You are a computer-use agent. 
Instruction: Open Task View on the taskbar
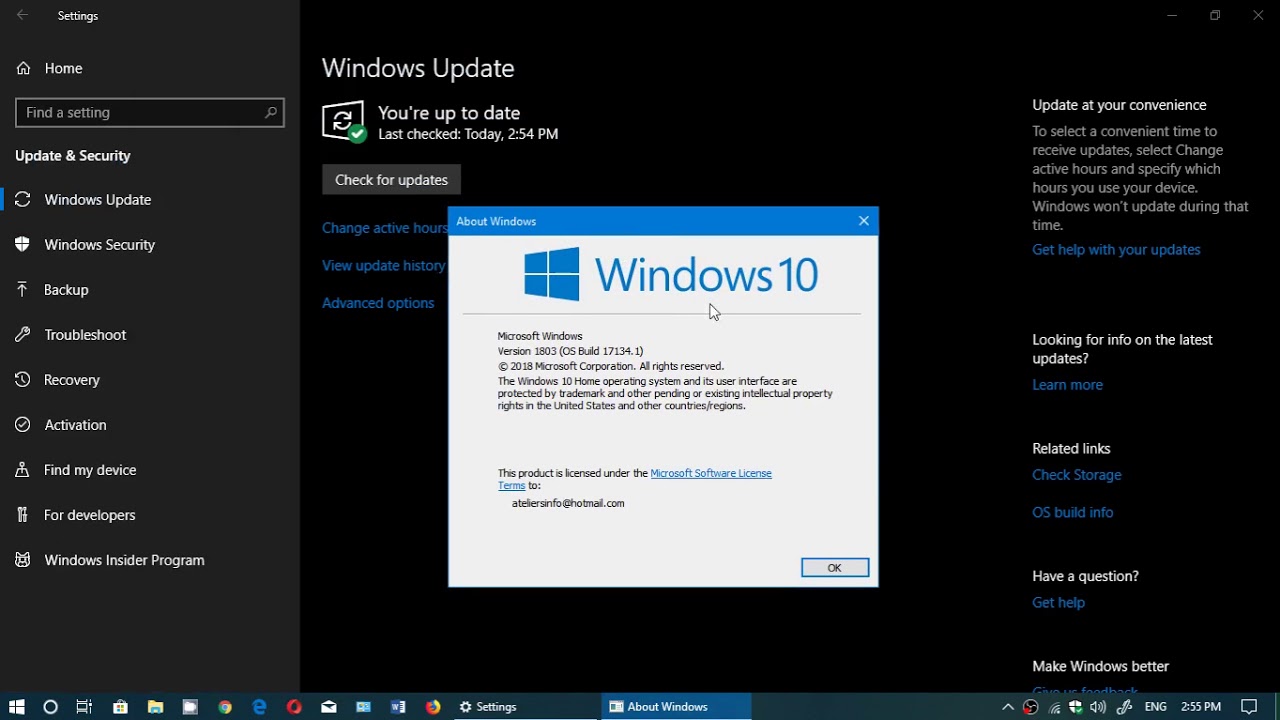point(85,707)
